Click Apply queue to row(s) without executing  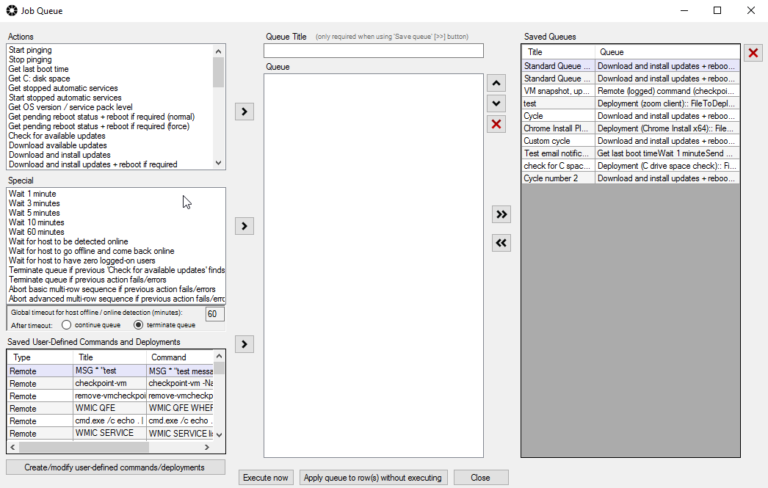(373, 477)
